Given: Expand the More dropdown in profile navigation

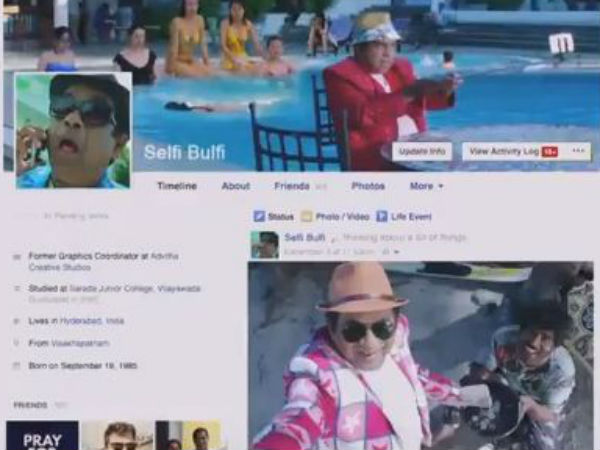Looking at the screenshot, I should [x=426, y=186].
